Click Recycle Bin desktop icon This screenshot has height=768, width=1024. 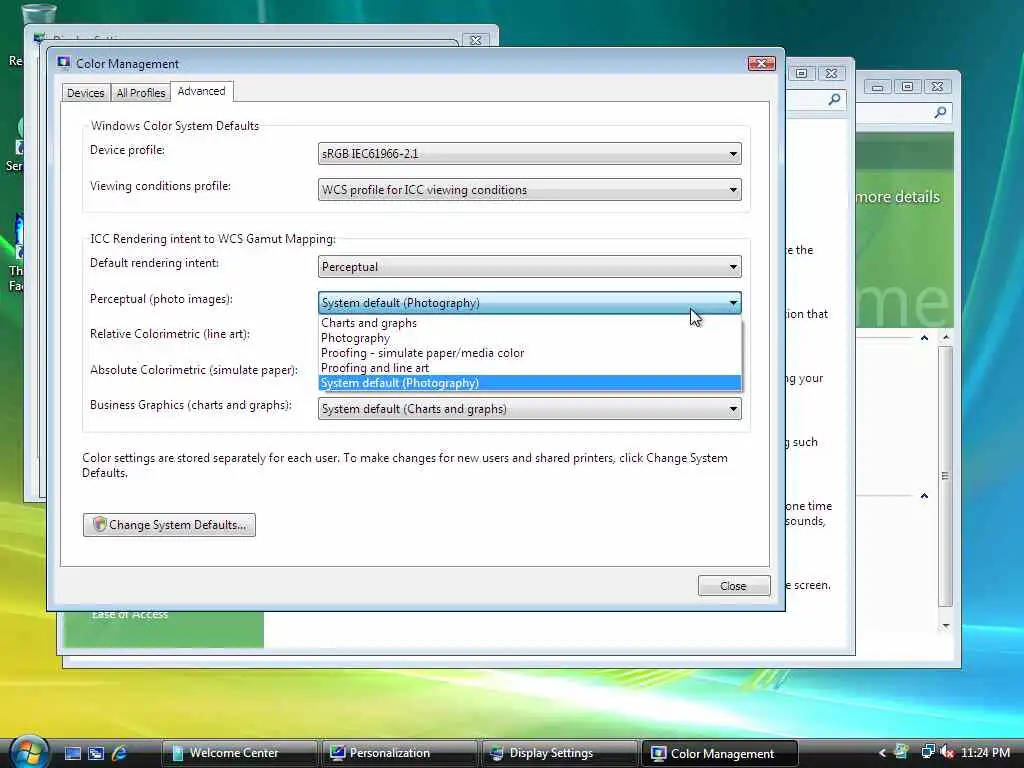click(x=38, y=13)
